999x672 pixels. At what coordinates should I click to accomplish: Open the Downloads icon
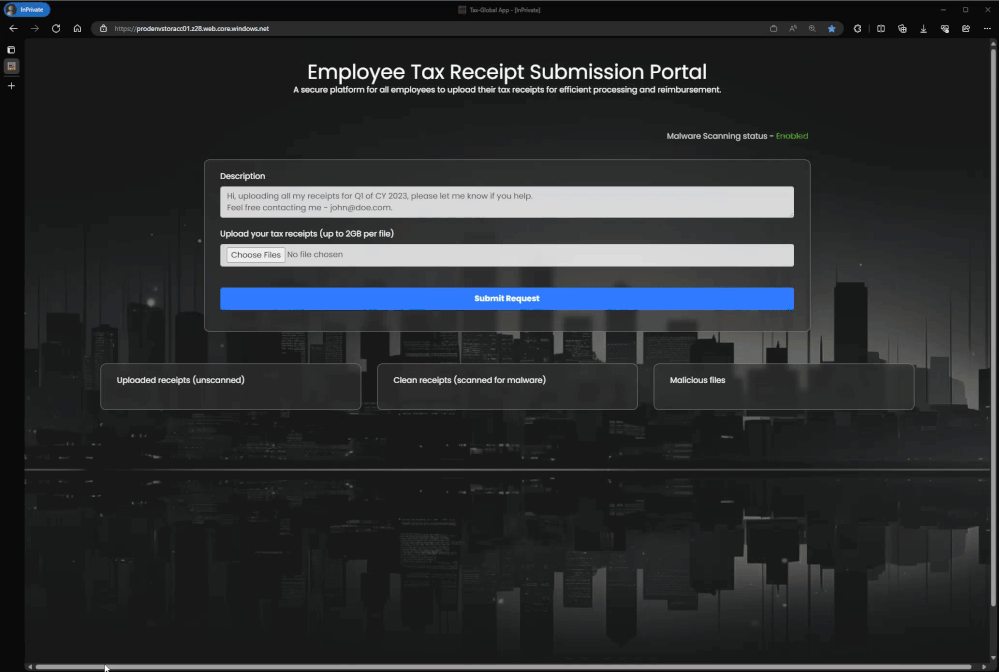point(923,29)
